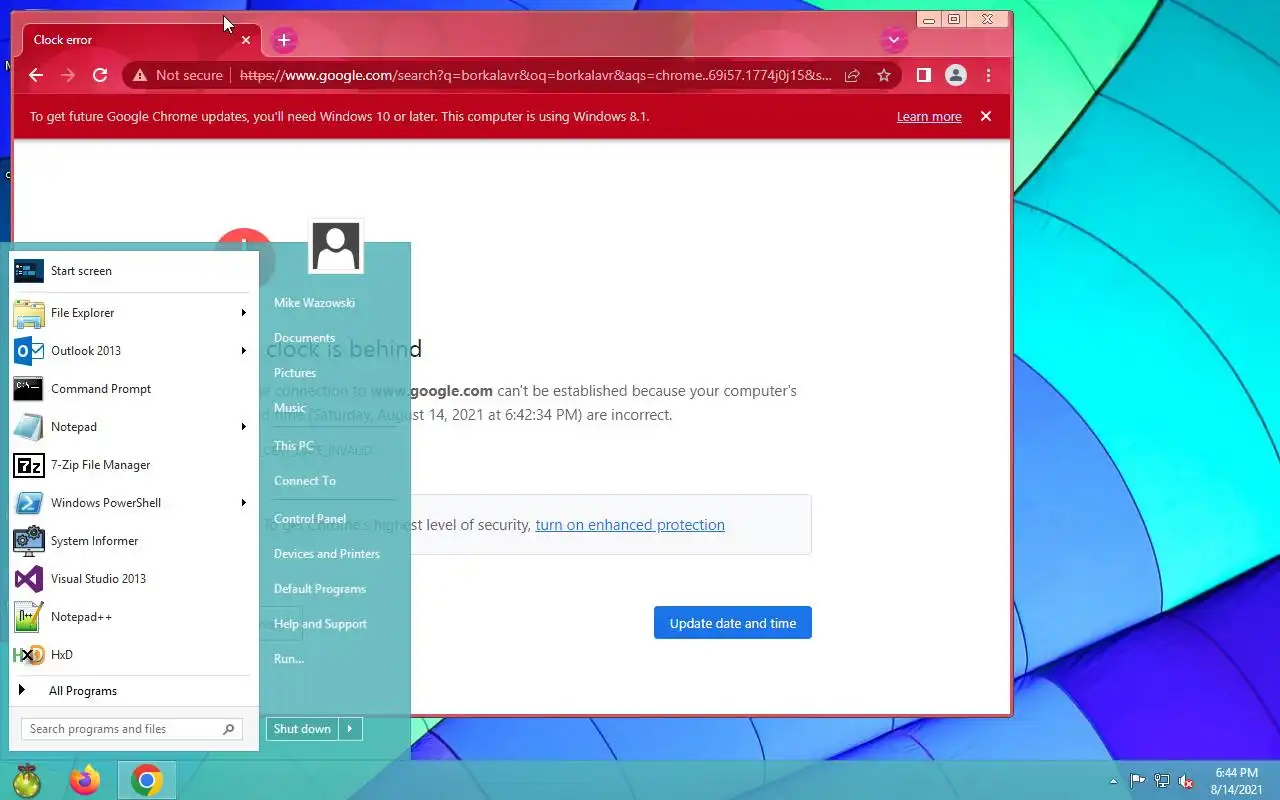This screenshot has width=1280, height=800.
Task: Open Chrome three-dot menu
Action: click(x=988, y=75)
